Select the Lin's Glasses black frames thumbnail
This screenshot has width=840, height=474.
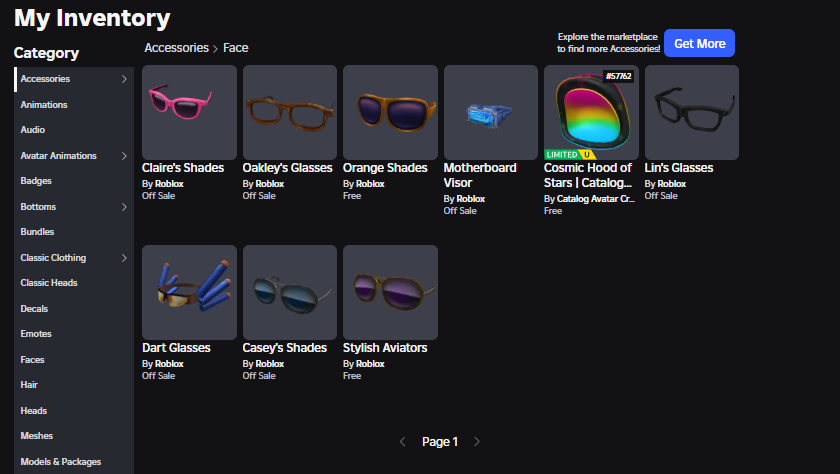tap(692, 112)
